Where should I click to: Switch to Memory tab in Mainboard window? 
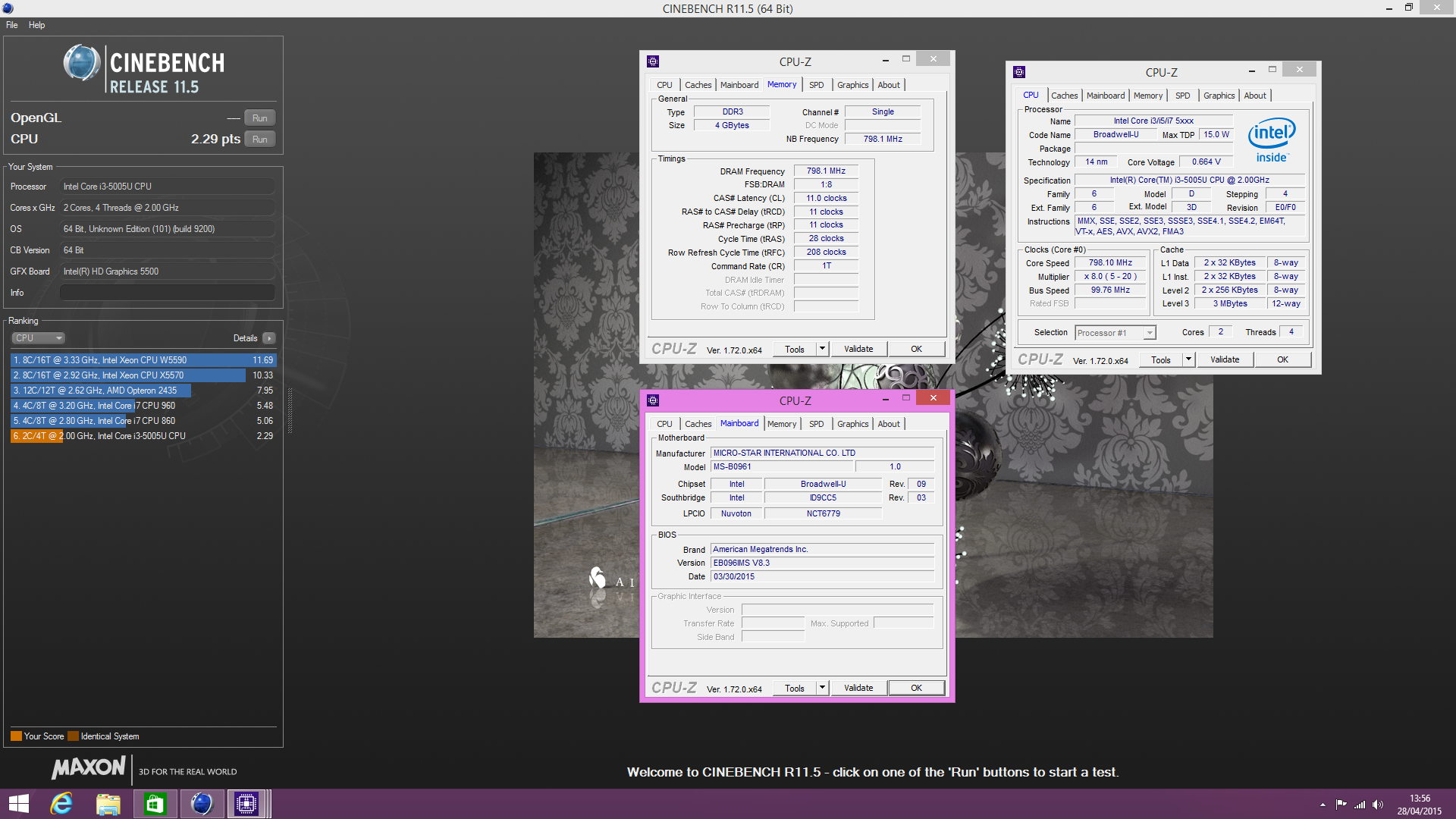(782, 424)
